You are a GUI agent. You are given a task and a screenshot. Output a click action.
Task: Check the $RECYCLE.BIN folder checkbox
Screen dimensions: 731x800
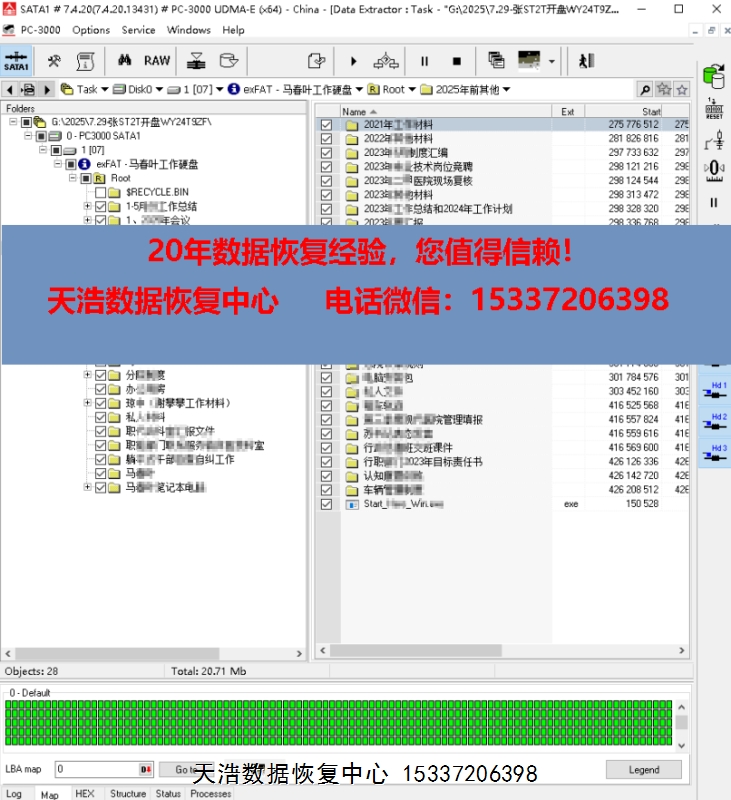pos(100,192)
